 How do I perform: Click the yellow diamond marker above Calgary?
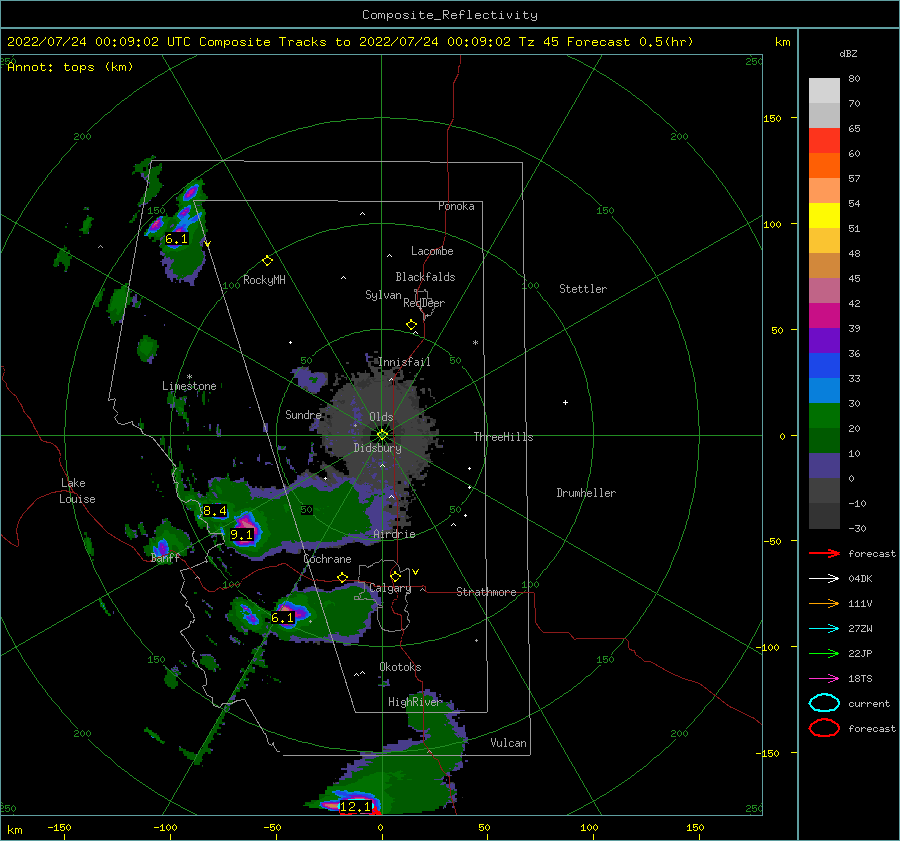pyautogui.click(x=395, y=576)
